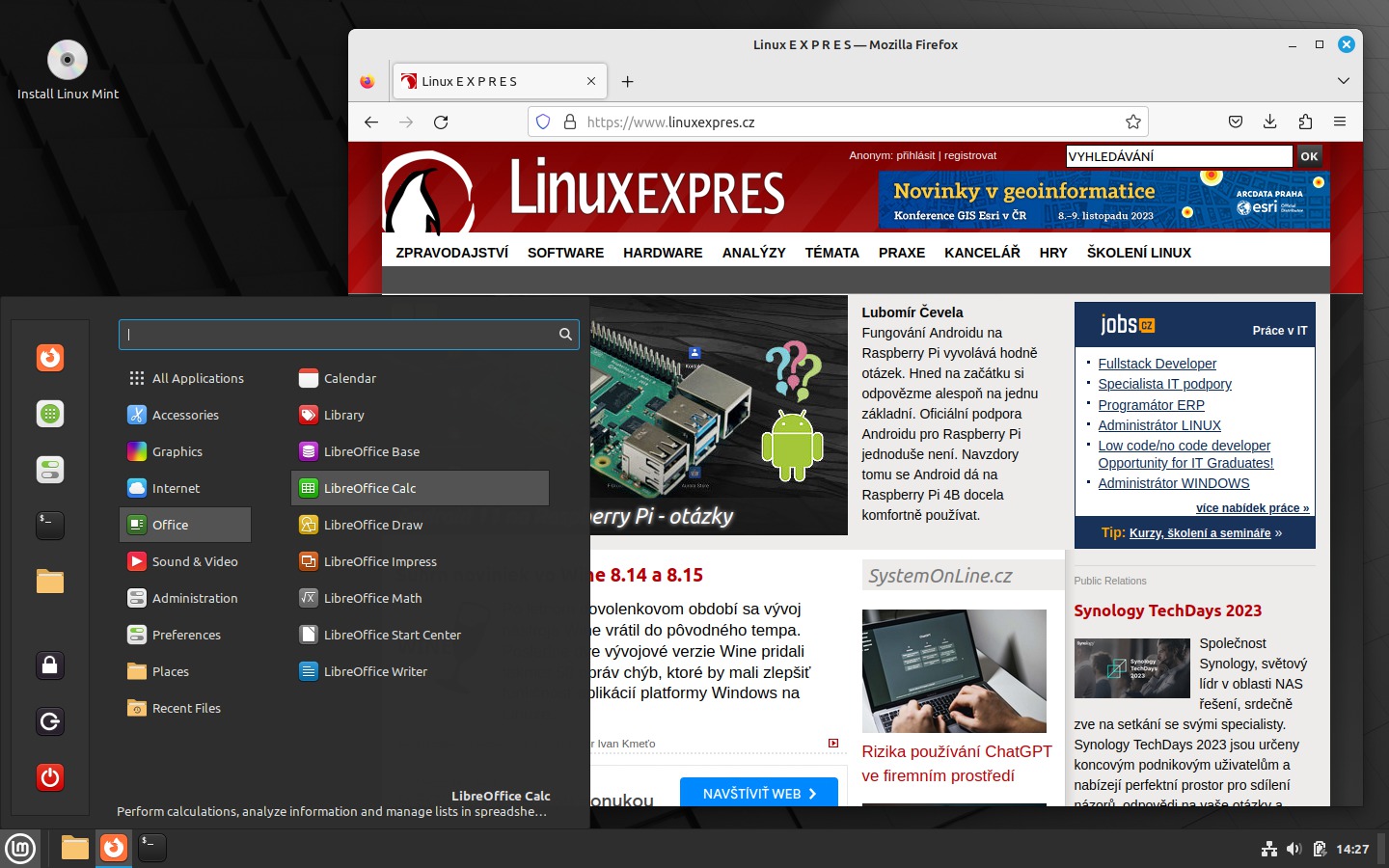This screenshot has height=868, width=1389.
Task: Select Preferences category in menu
Action: pos(185,635)
